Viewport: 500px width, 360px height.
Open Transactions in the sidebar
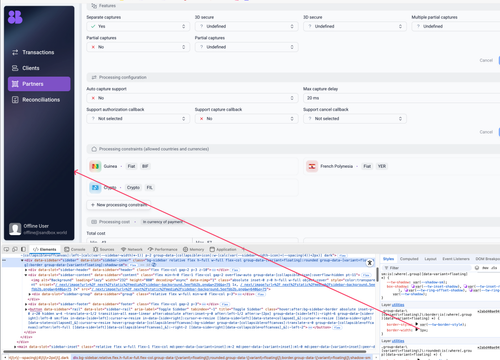pyautogui.click(x=39, y=52)
